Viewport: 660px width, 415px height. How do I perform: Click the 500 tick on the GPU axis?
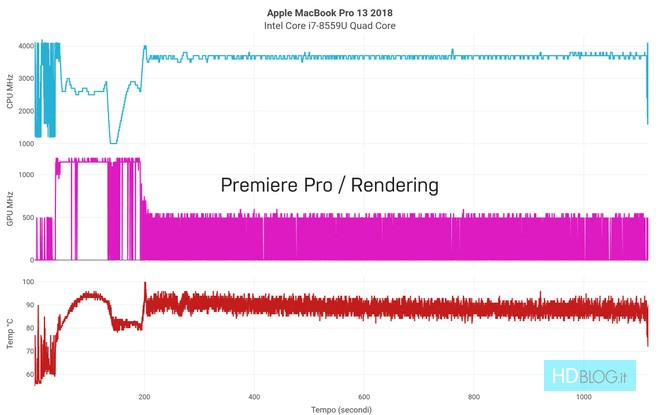[x=26, y=217]
